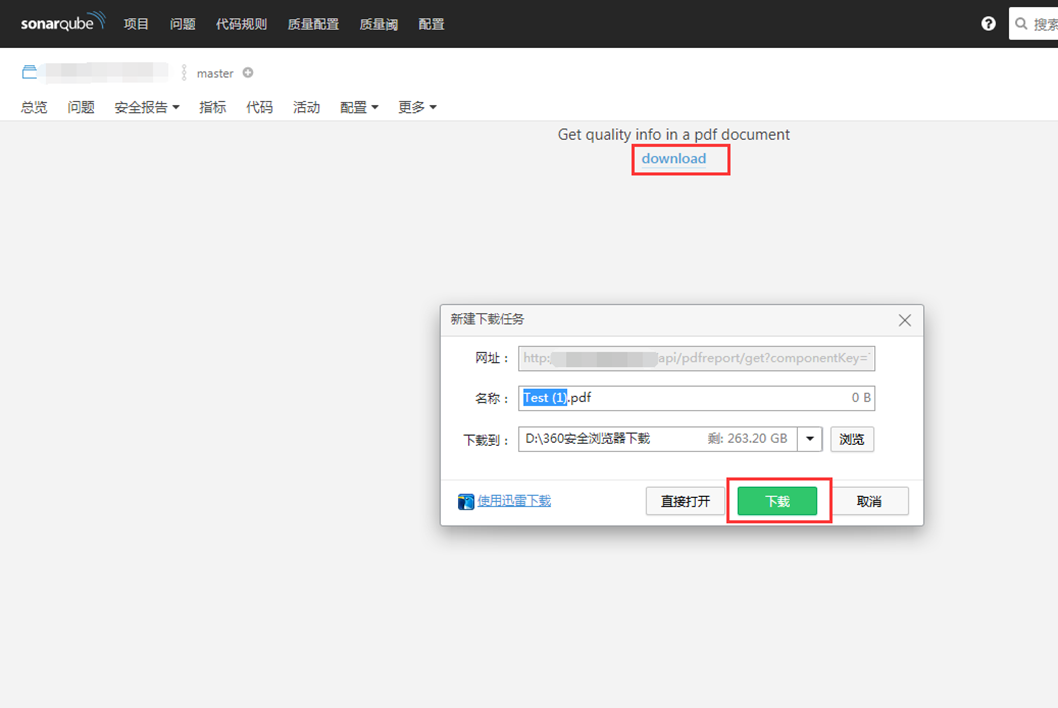Click the Thunder download icon
This screenshot has width=1058, height=708.
click(466, 501)
